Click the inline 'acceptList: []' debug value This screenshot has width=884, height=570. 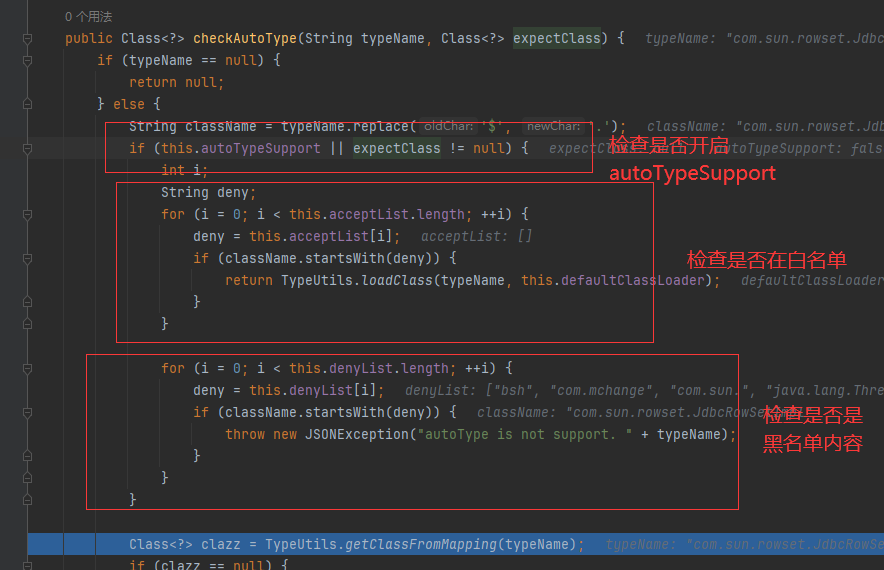476,237
